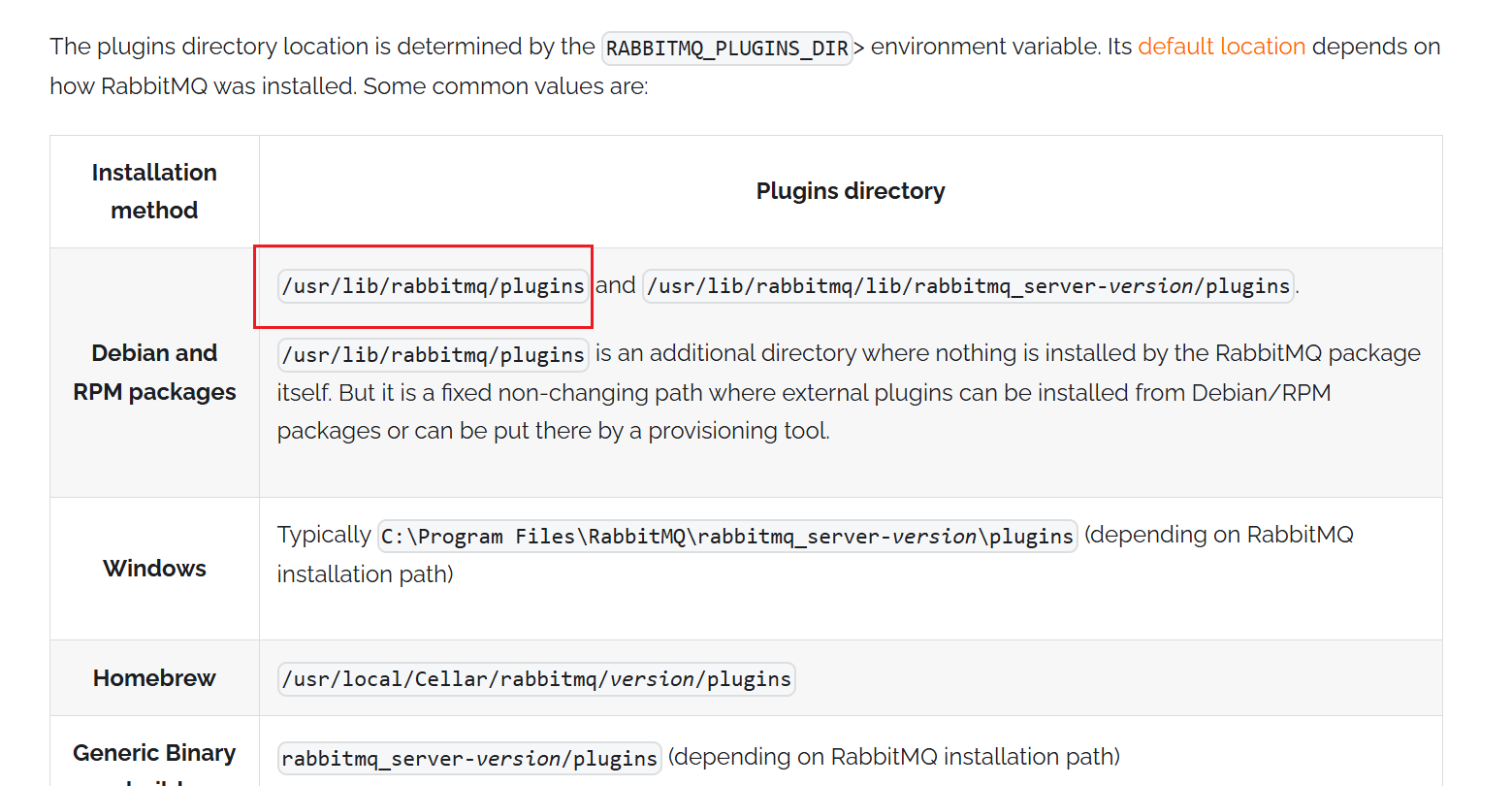Open the 'default location' link
This screenshot has width=1512, height=786.
point(1221,47)
